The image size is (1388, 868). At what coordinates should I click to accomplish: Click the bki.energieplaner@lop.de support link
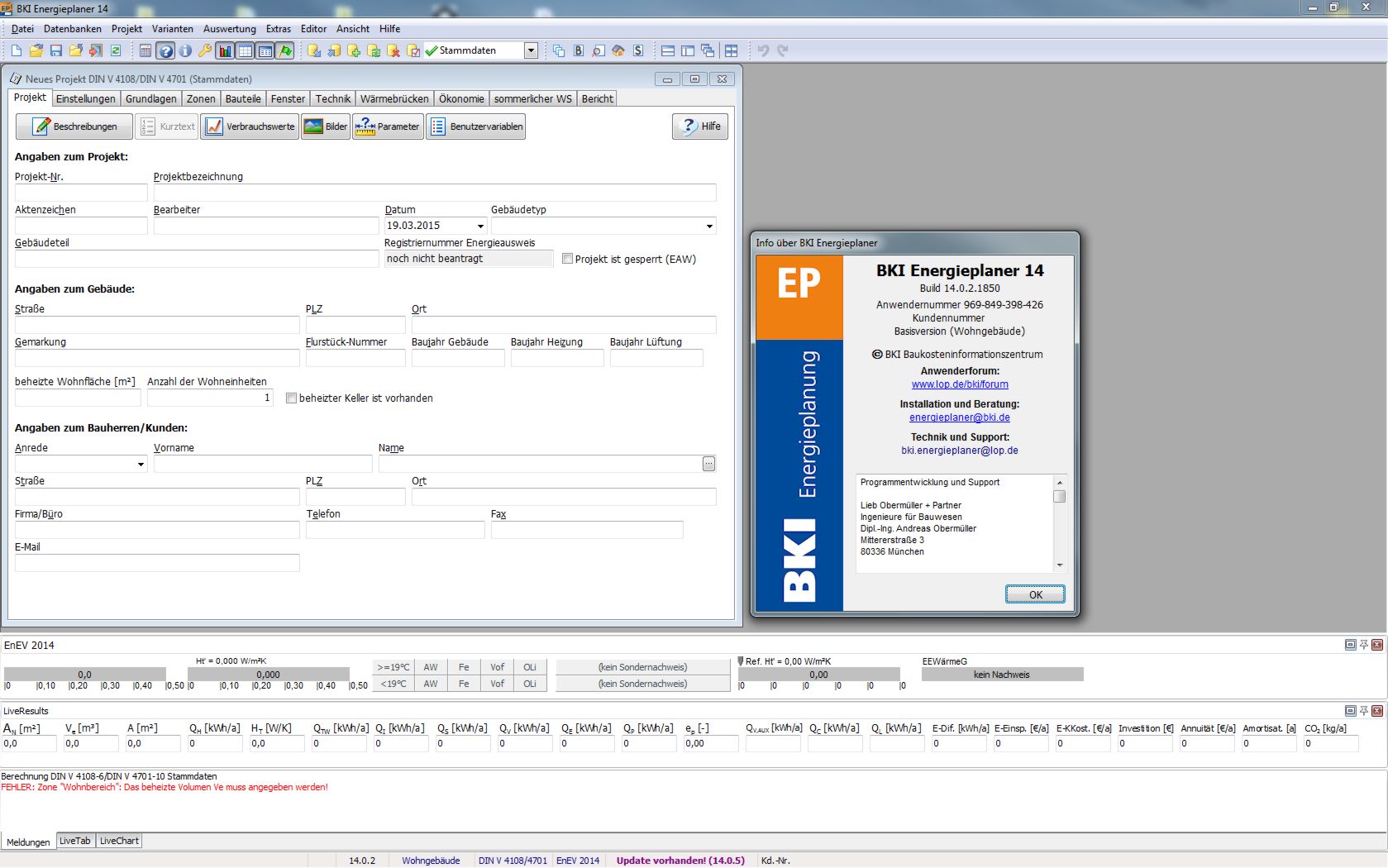(960, 451)
